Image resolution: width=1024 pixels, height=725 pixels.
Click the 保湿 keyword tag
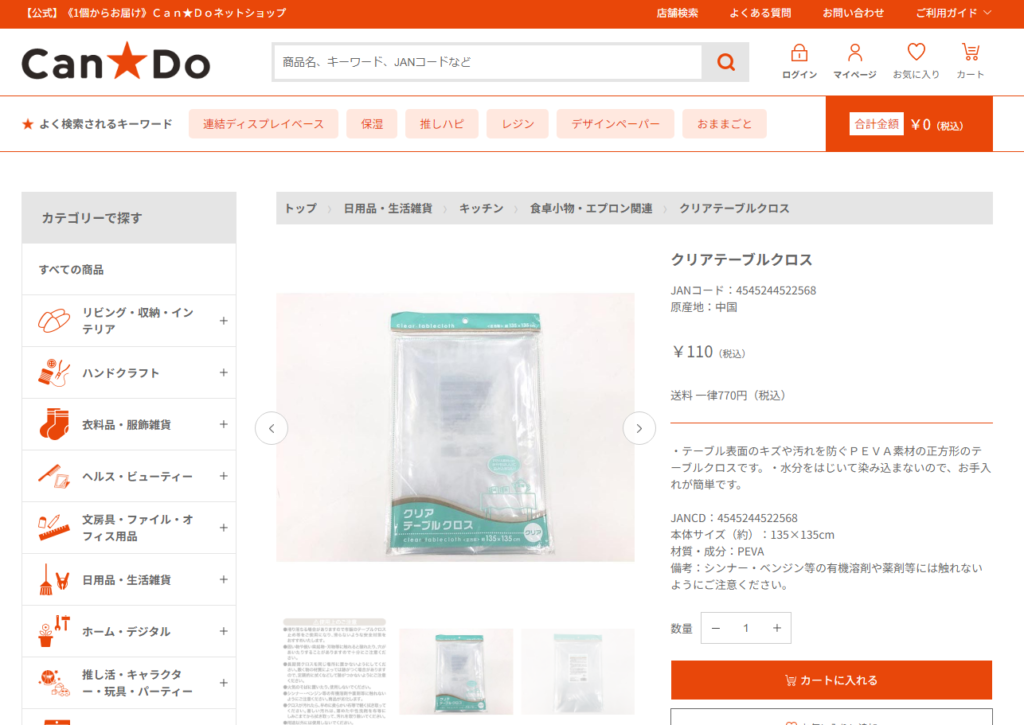372,124
